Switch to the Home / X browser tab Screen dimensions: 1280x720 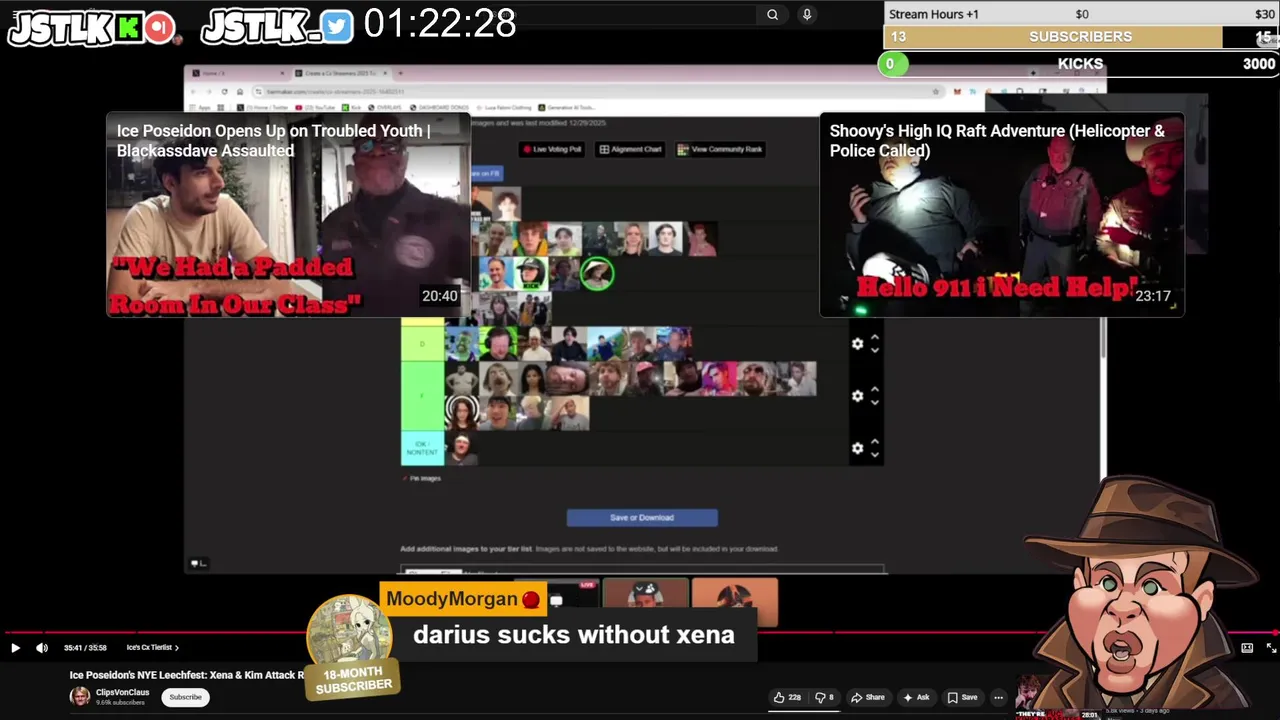pyautogui.click(x=238, y=73)
